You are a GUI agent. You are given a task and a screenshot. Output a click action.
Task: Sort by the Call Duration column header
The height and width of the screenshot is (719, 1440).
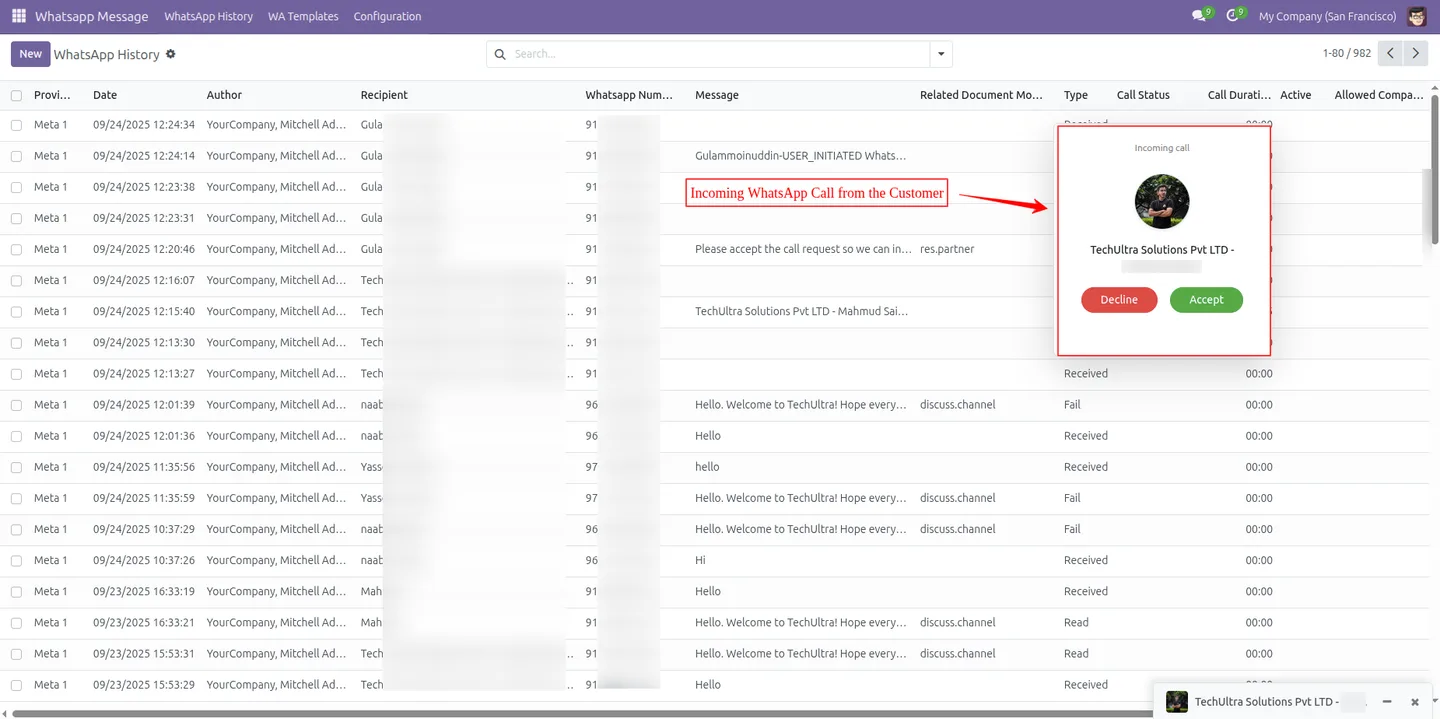(1239, 95)
